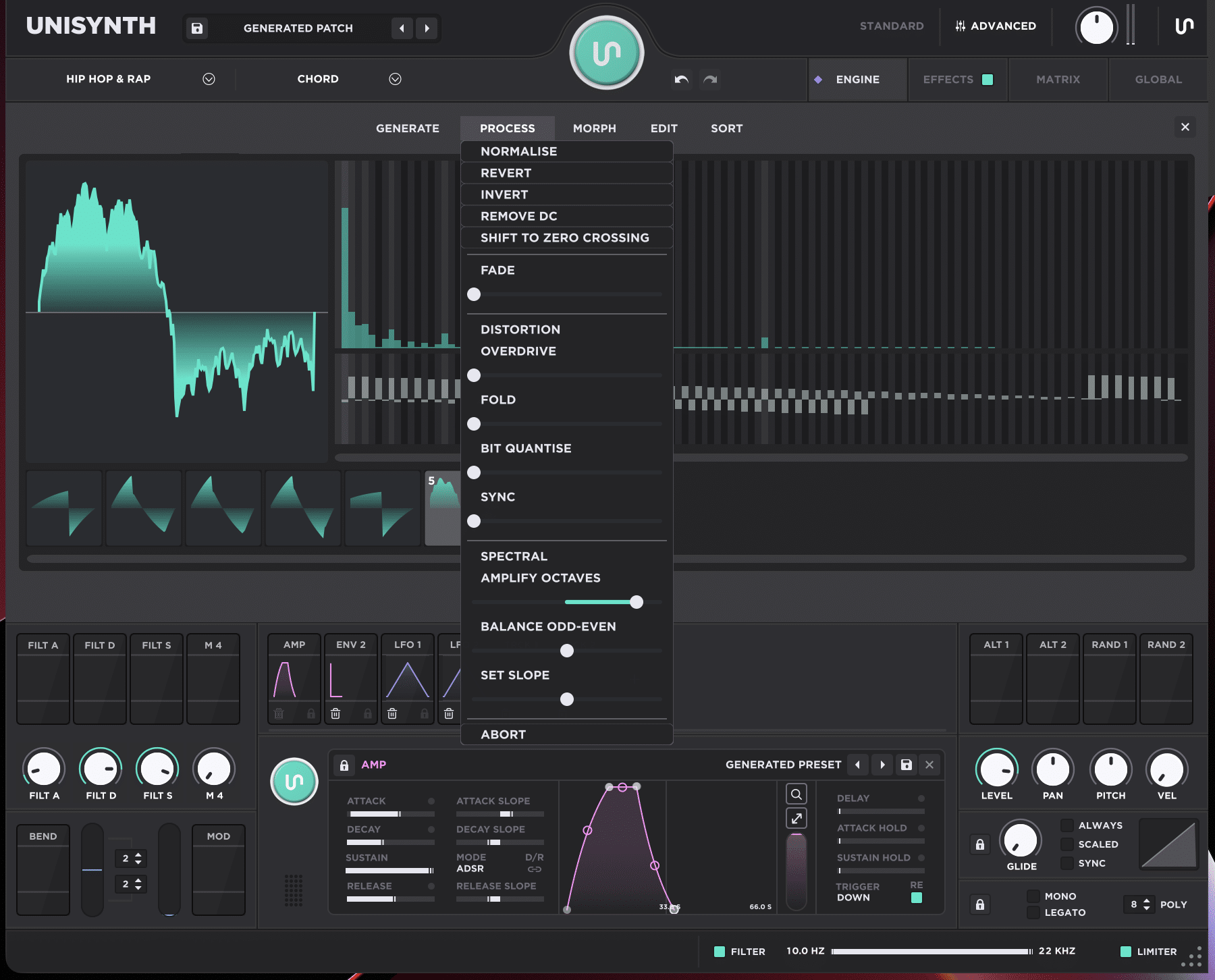Enable the ALWAYS glide checkbox
The height and width of the screenshot is (980, 1215).
click(1067, 825)
